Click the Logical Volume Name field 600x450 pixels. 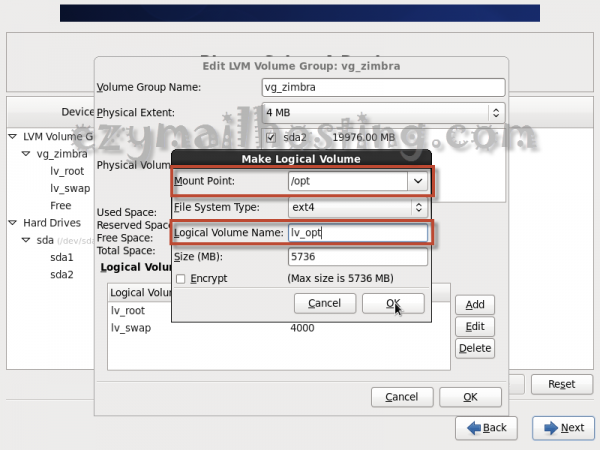(x=358, y=233)
